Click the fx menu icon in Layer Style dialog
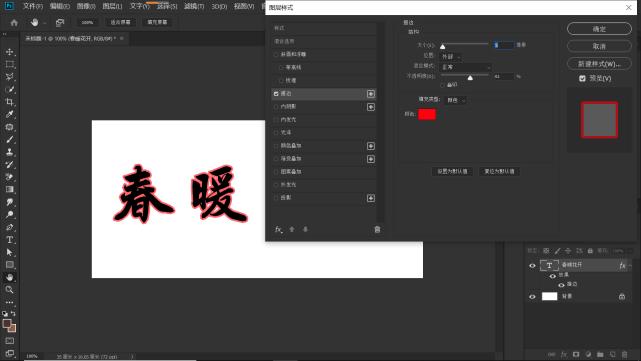The image size is (641, 361). 278,229
